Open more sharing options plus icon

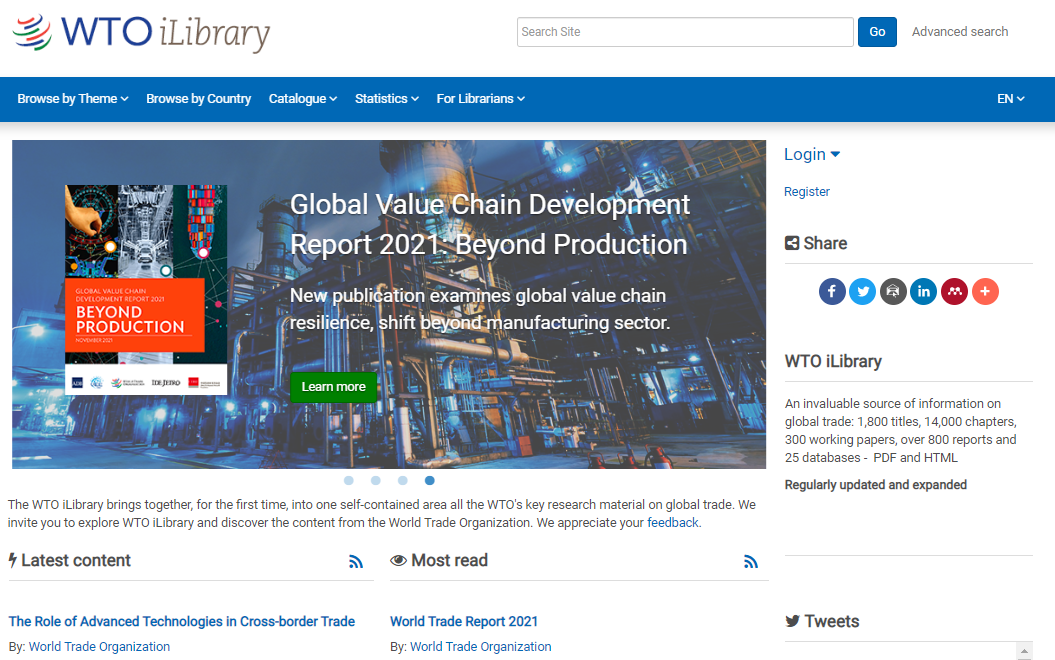[985, 291]
